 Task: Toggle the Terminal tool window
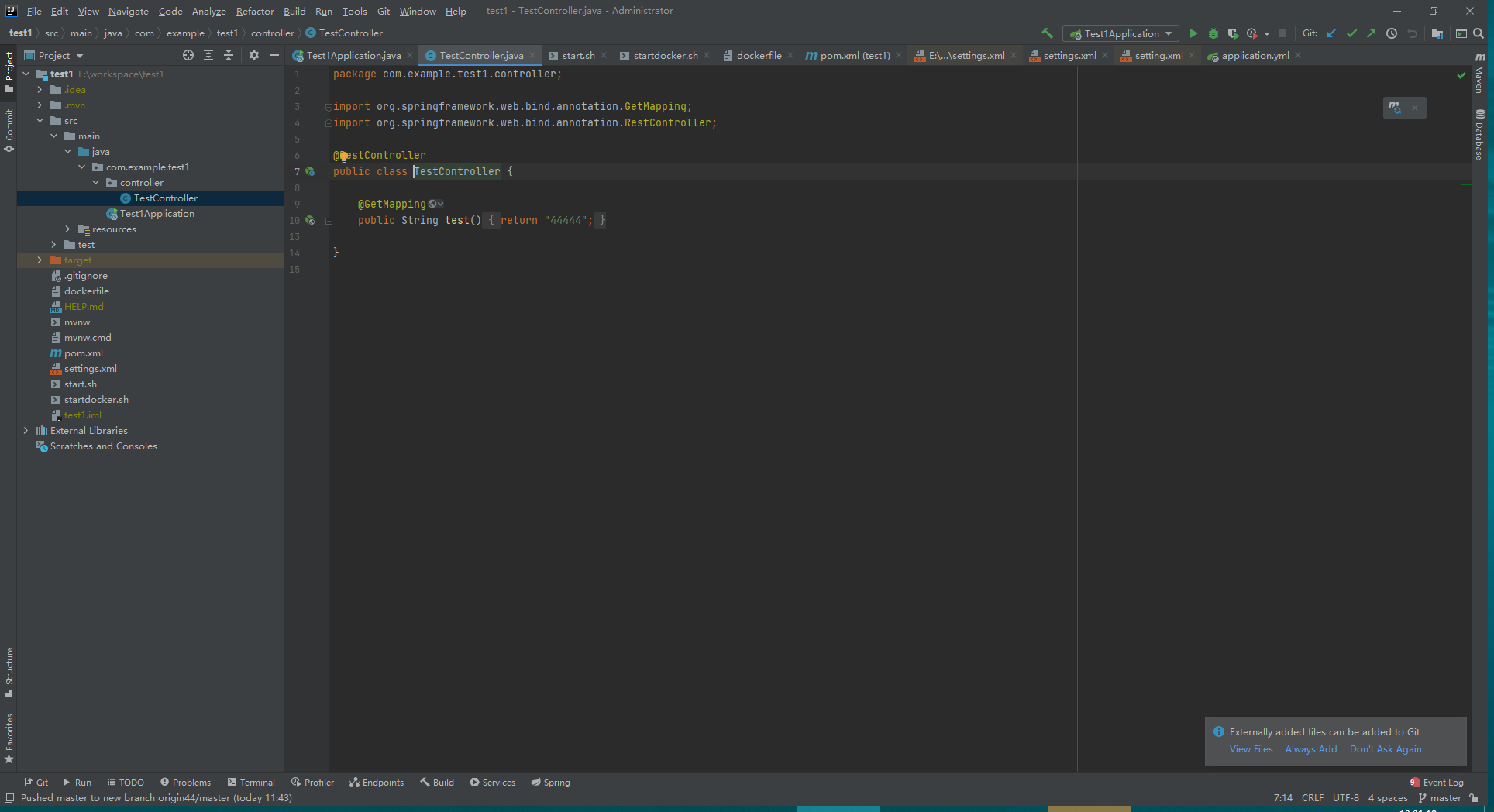tap(251, 782)
